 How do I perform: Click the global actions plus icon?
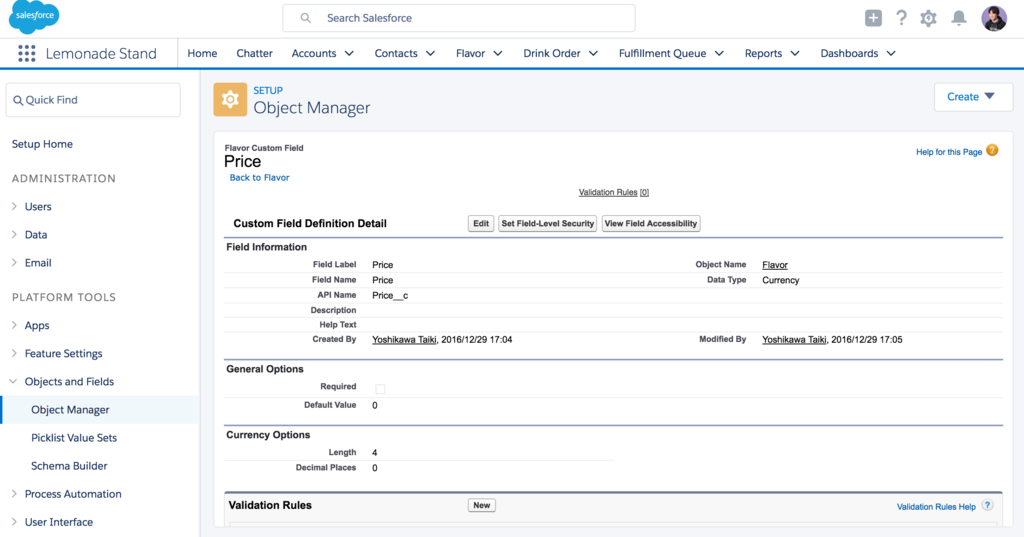[873, 18]
